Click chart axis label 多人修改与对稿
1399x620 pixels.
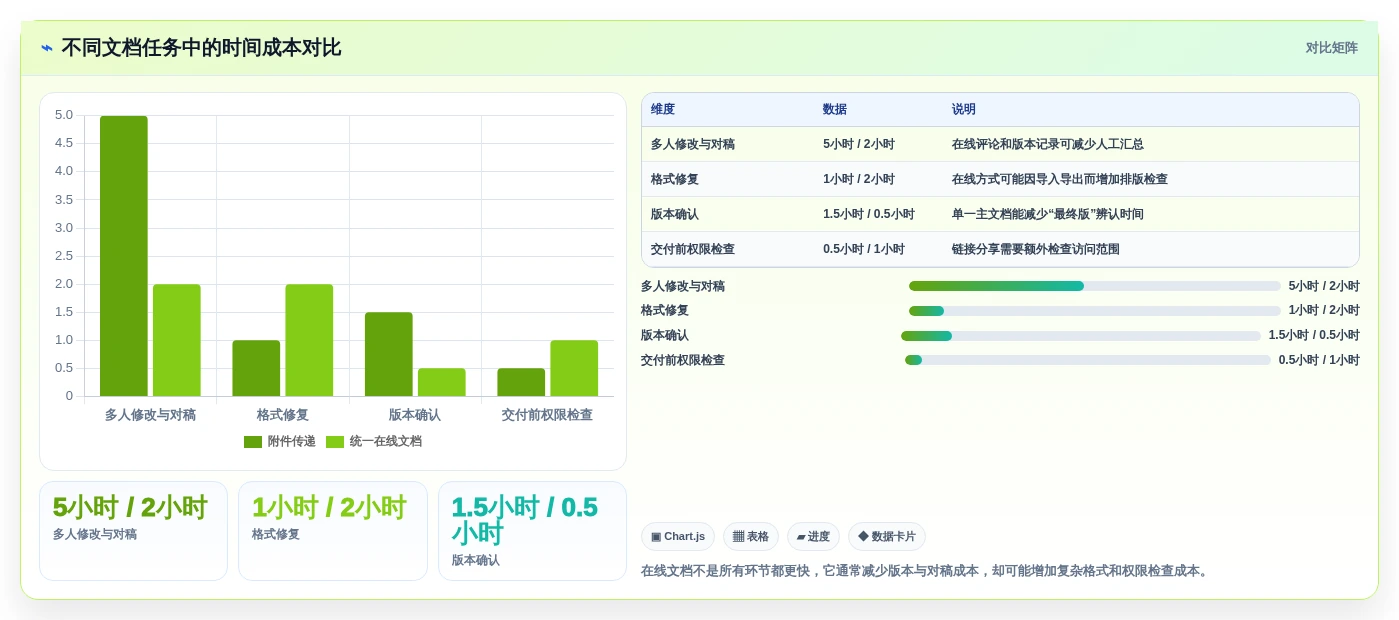pos(150,414)
